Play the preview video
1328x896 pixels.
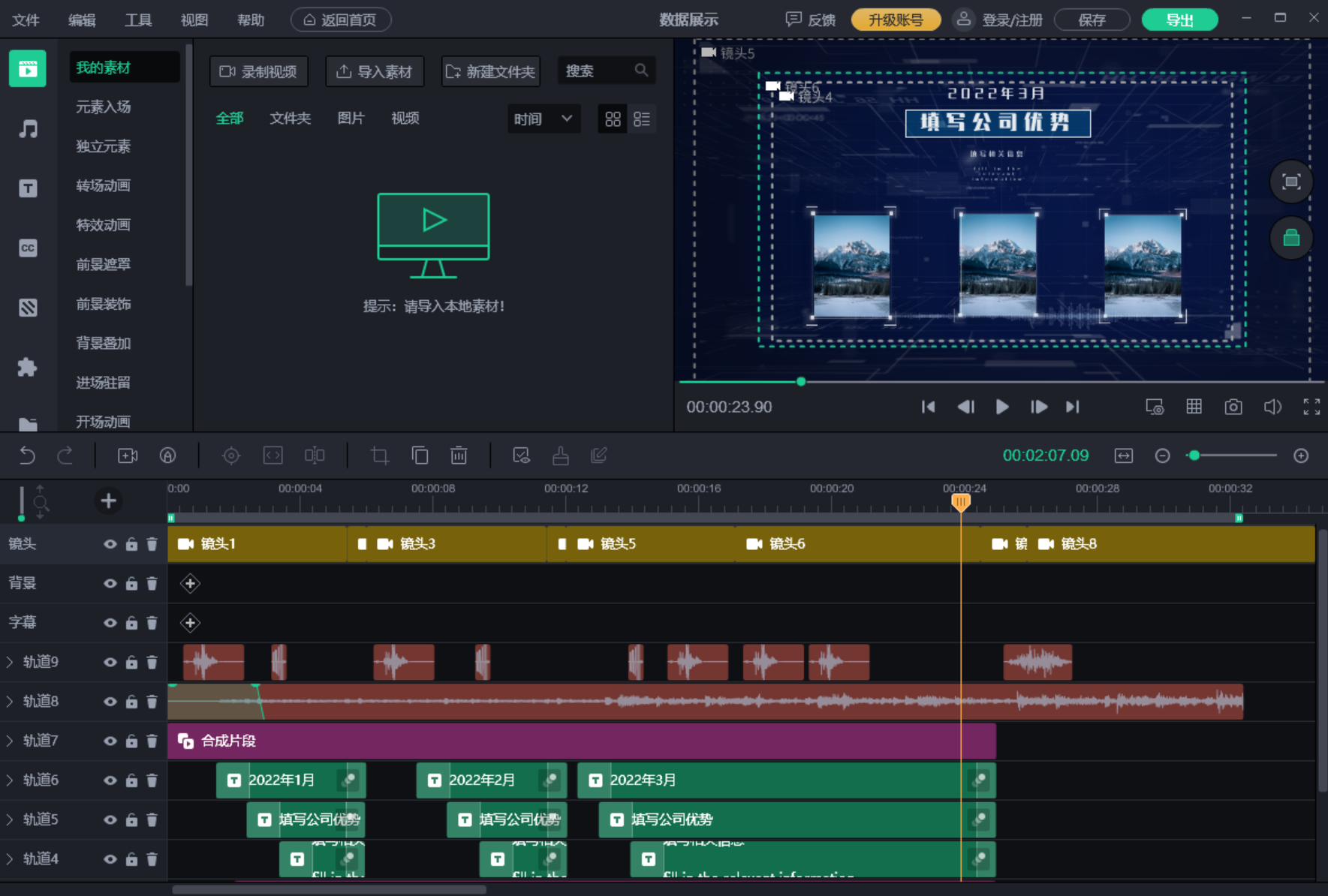click(1001, 407)
